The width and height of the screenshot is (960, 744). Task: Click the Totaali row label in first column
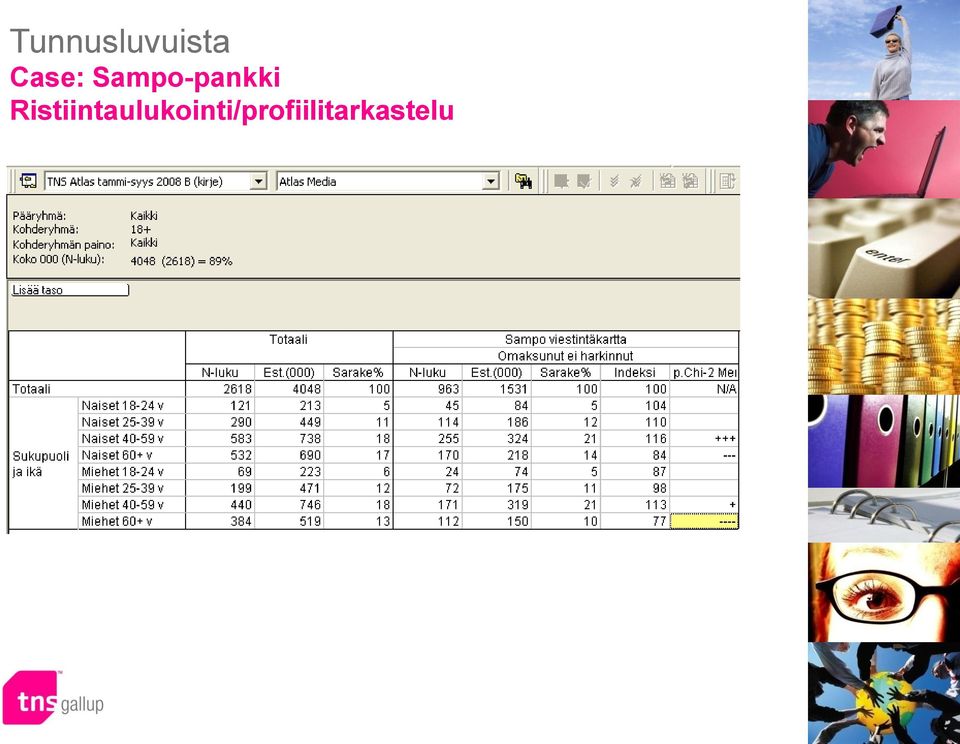[32, 389]
